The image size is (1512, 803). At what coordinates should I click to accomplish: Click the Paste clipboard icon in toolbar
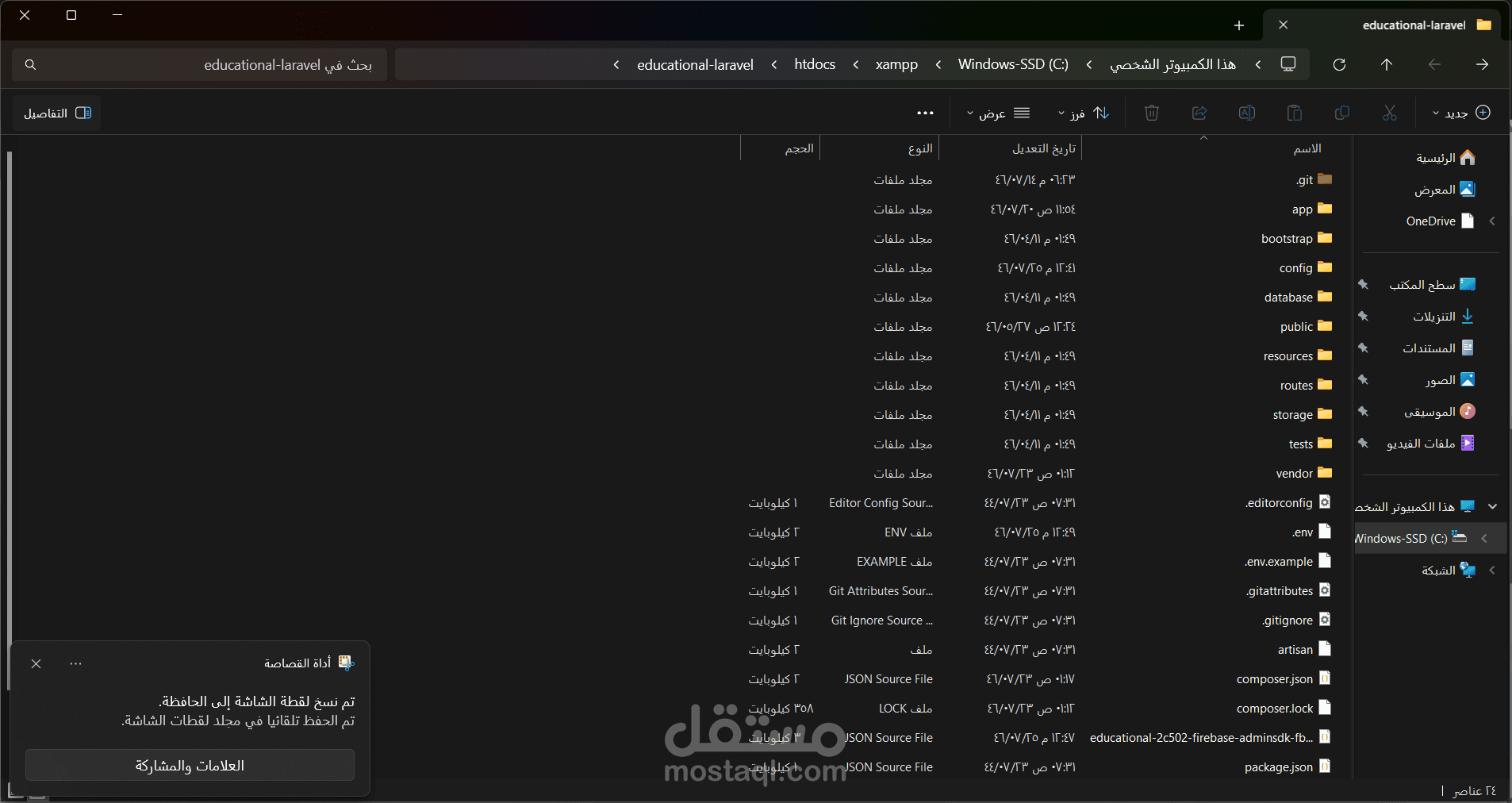point(1295,113)
